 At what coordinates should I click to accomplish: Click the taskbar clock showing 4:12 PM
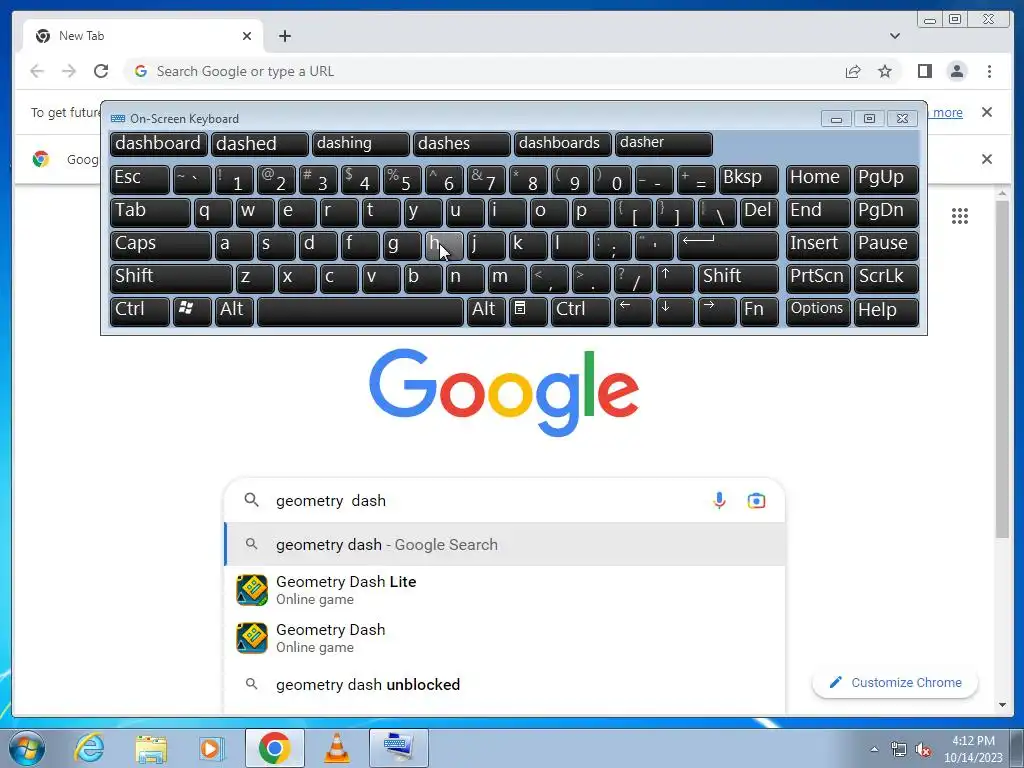(x=973, y=749)
